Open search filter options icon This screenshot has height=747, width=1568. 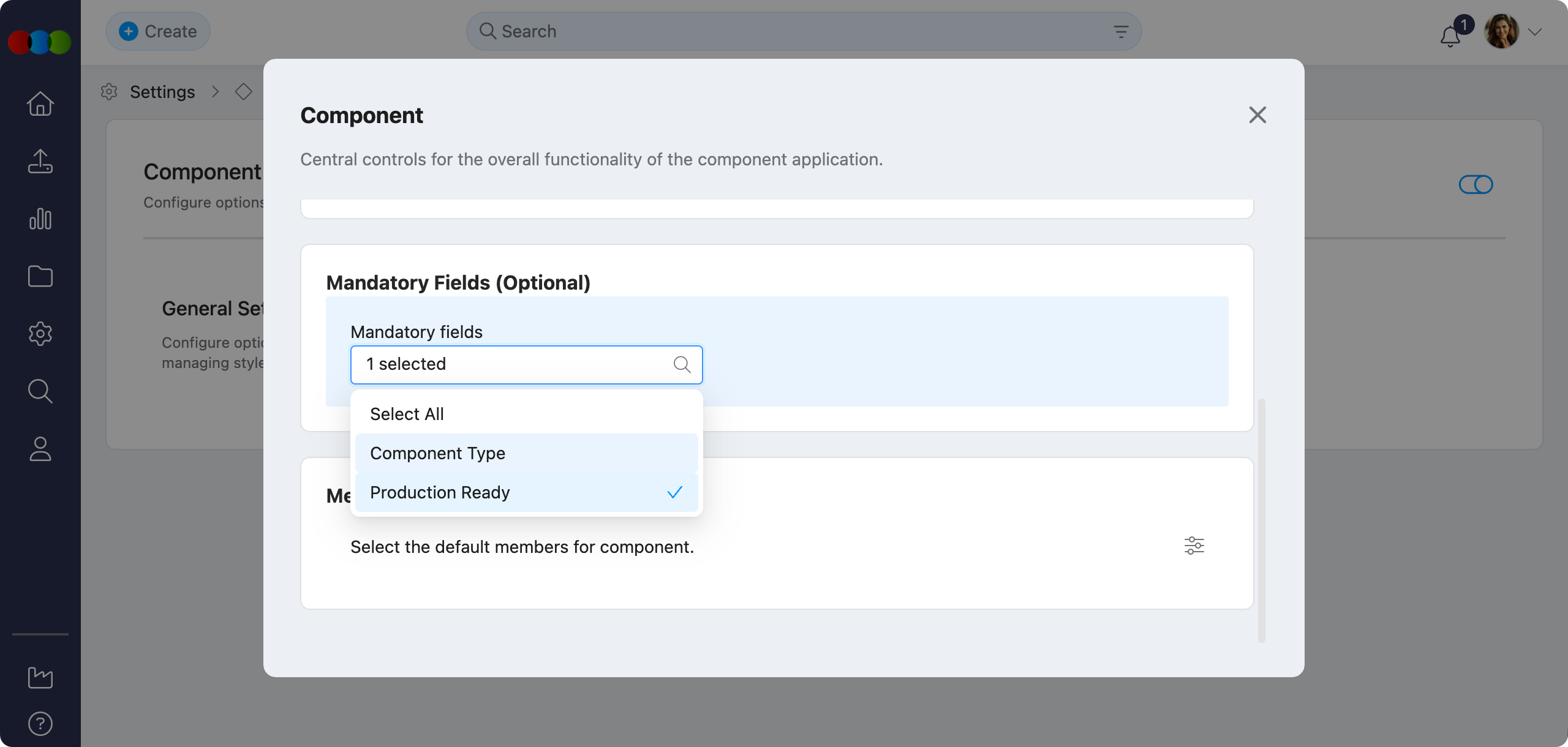1120,32
